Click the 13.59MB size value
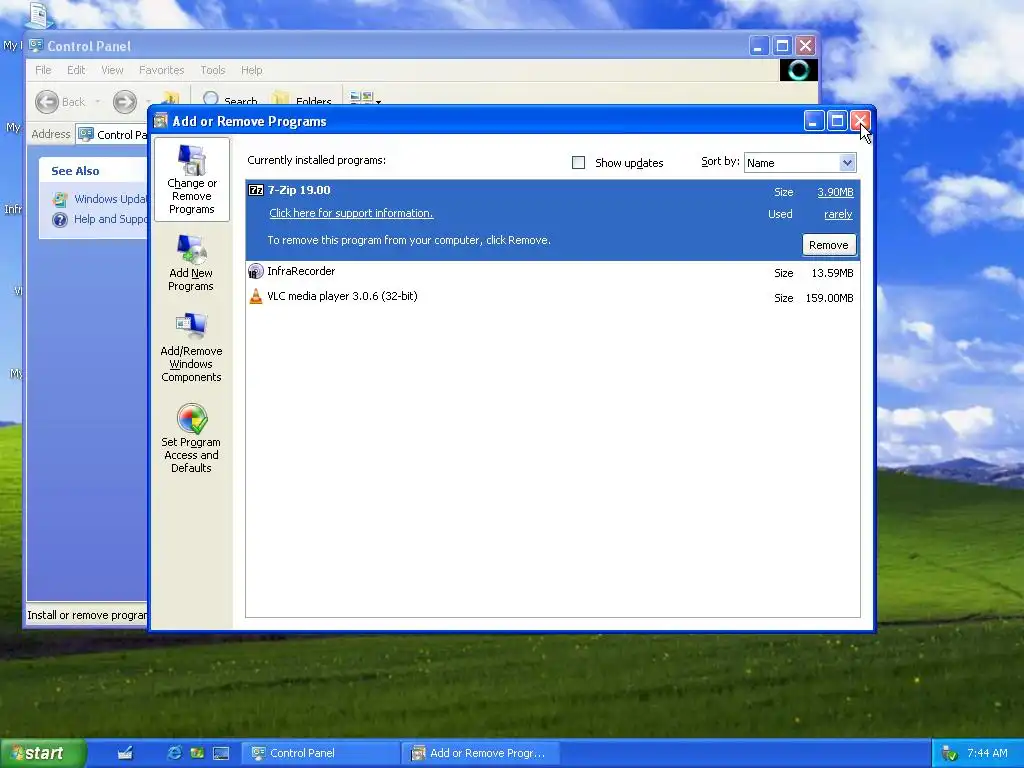Screen dimensions: 1024x768 pyautogui.click(x=832, y=273)
